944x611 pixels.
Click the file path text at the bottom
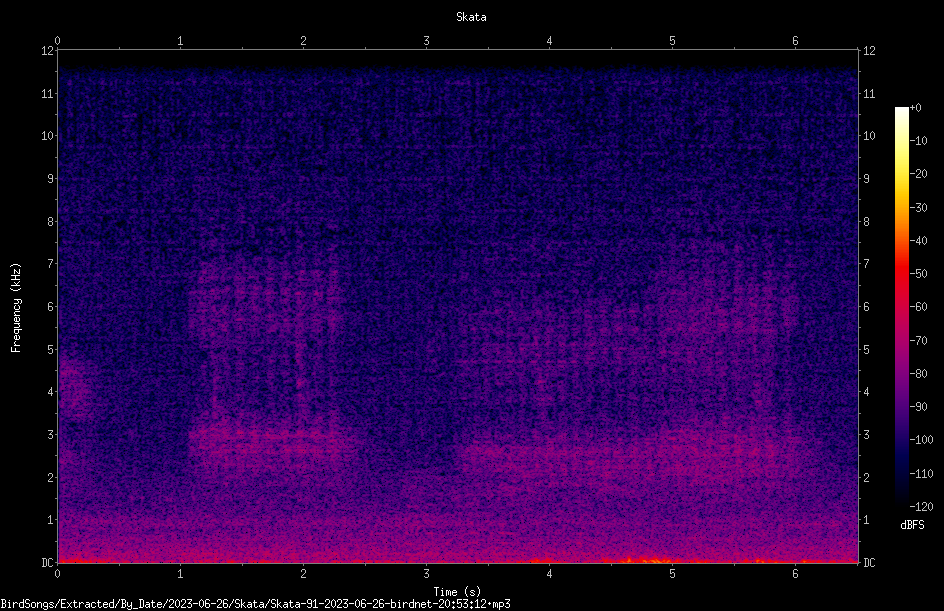pos(255,604)
